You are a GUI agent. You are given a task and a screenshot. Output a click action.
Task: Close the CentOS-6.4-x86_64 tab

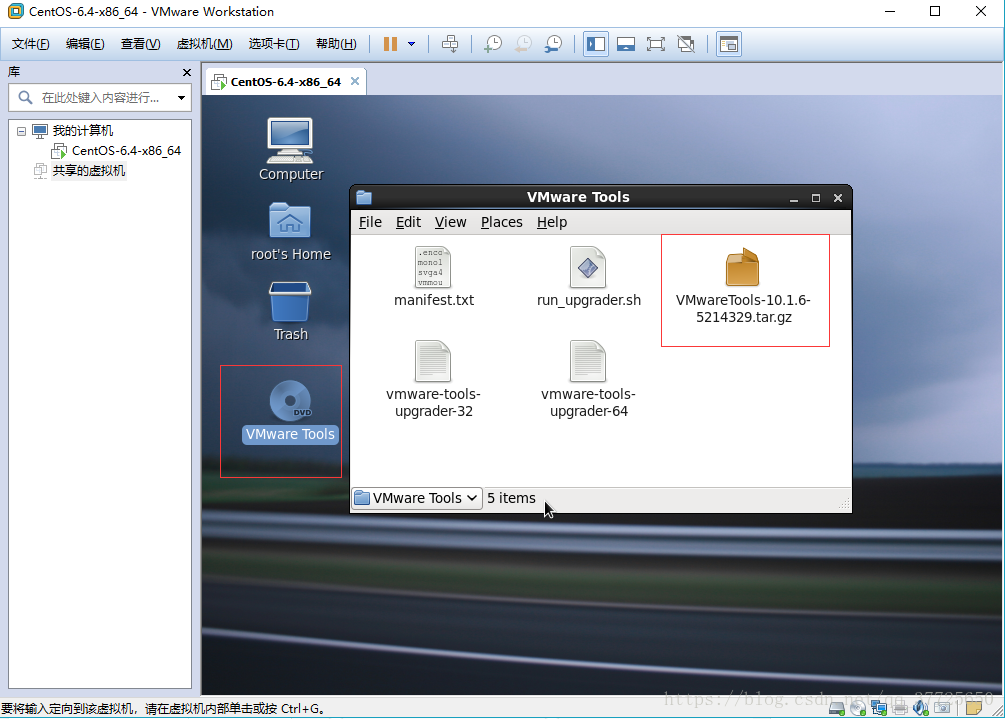(354, 81)
